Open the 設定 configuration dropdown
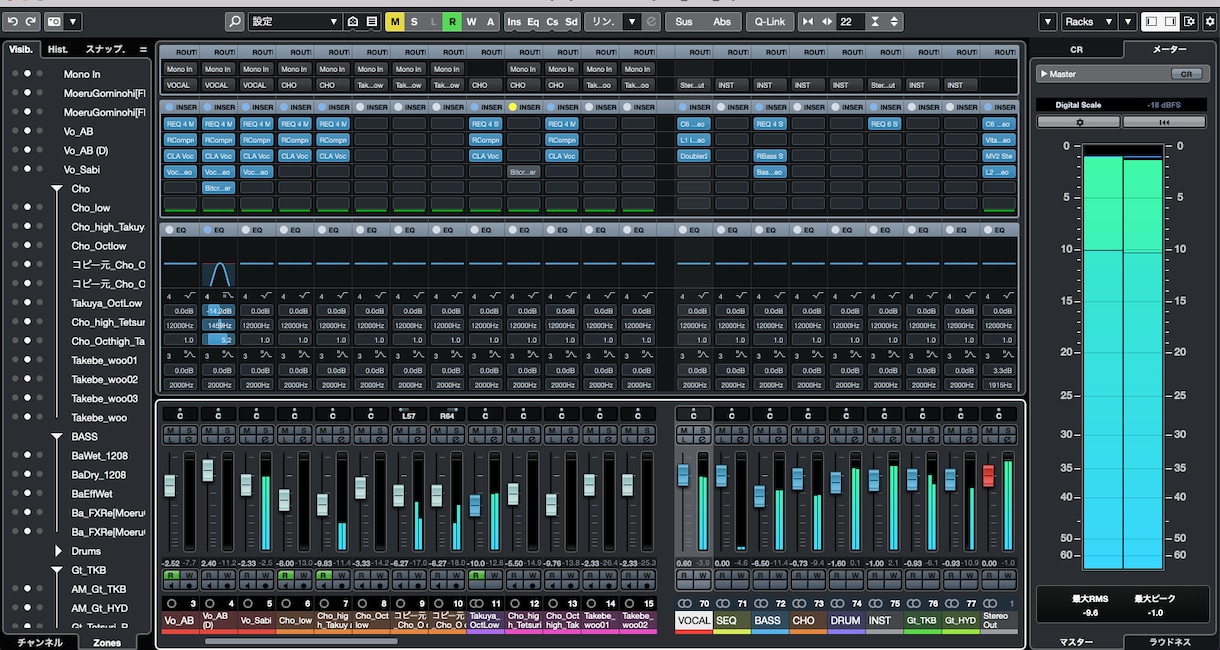Image resolution: width=1220 pixels, height=650 pixels. [295, 21]
